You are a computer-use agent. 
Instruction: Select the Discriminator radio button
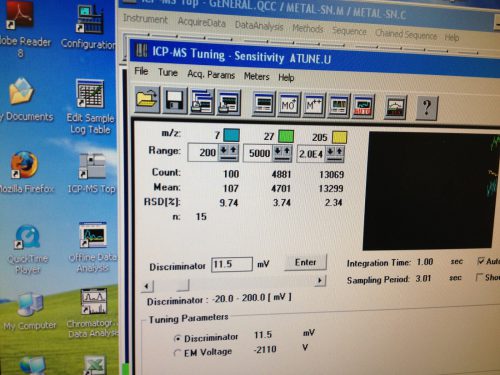(x=178, y=339)
